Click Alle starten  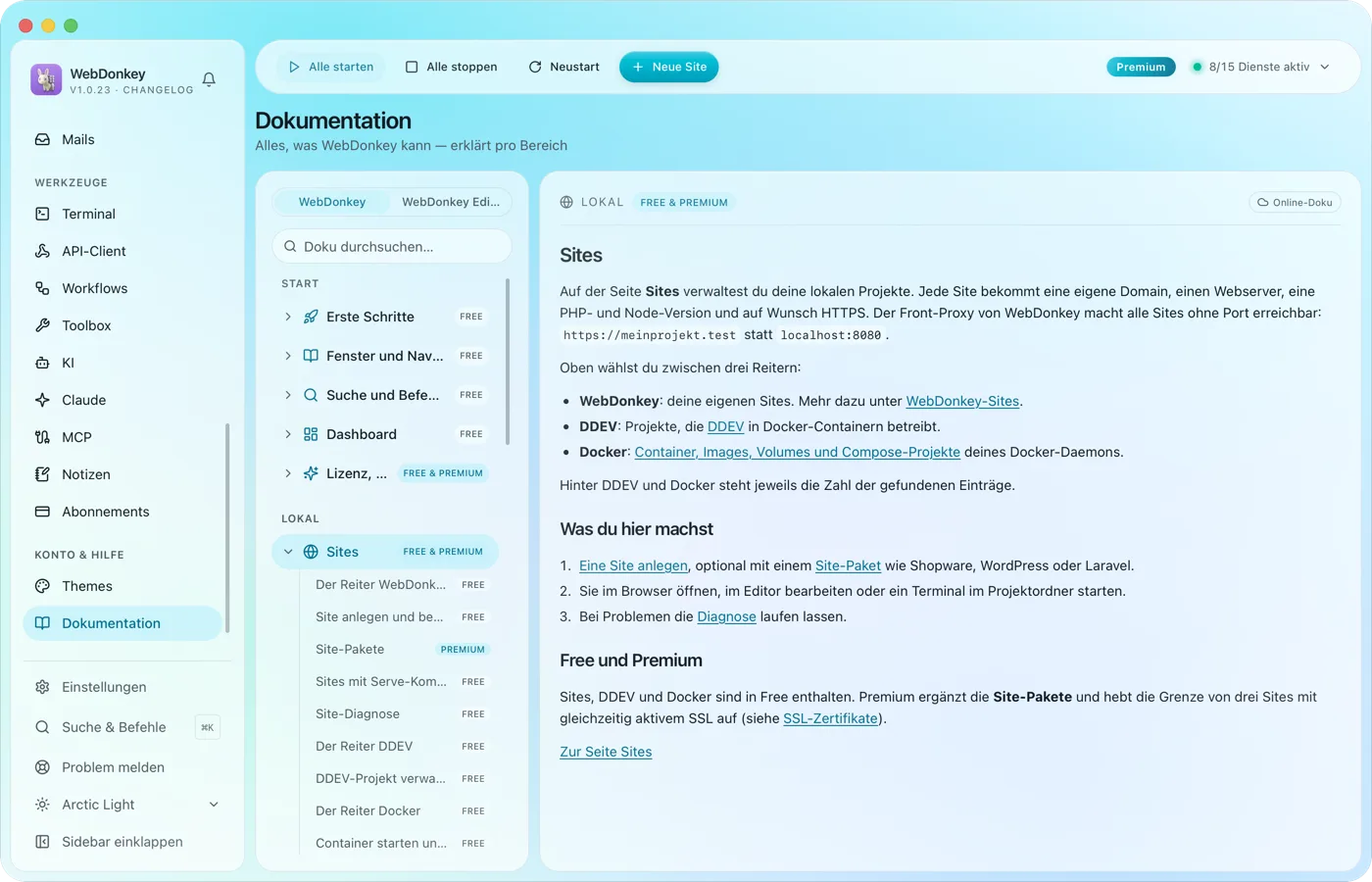pos(331,67)
